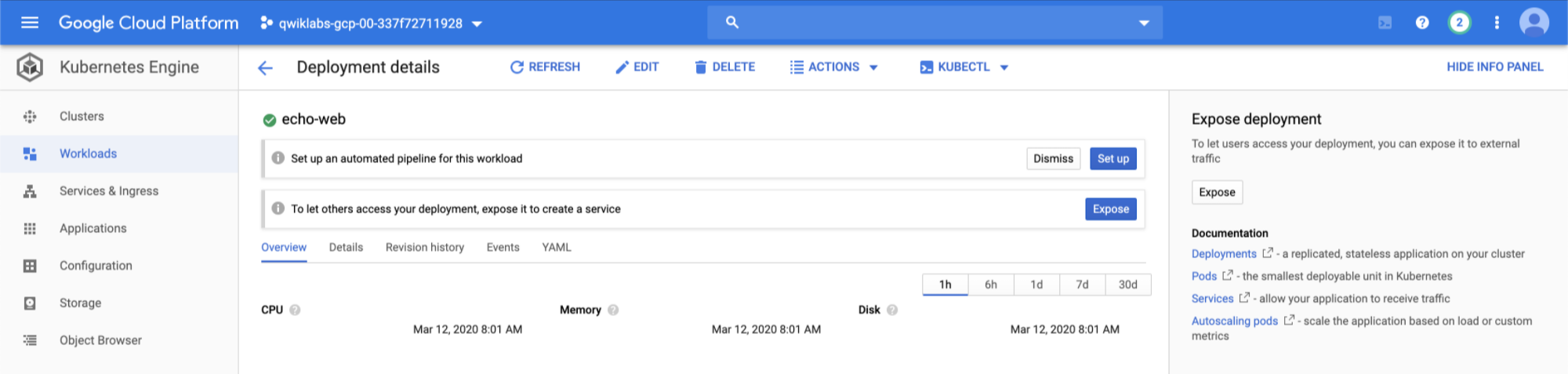Switch to the Revision history tab
The height and width of the screenshot is (374, 1568).
(425, 248)
